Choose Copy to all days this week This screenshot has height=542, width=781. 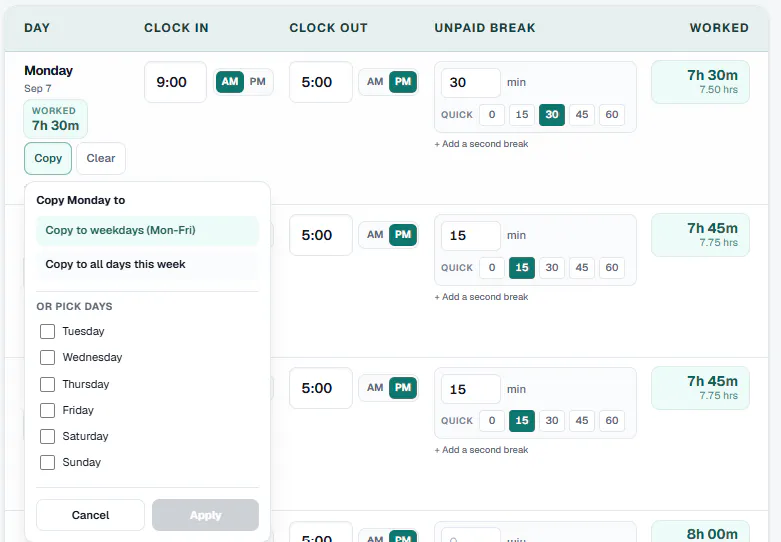point(147,264)
